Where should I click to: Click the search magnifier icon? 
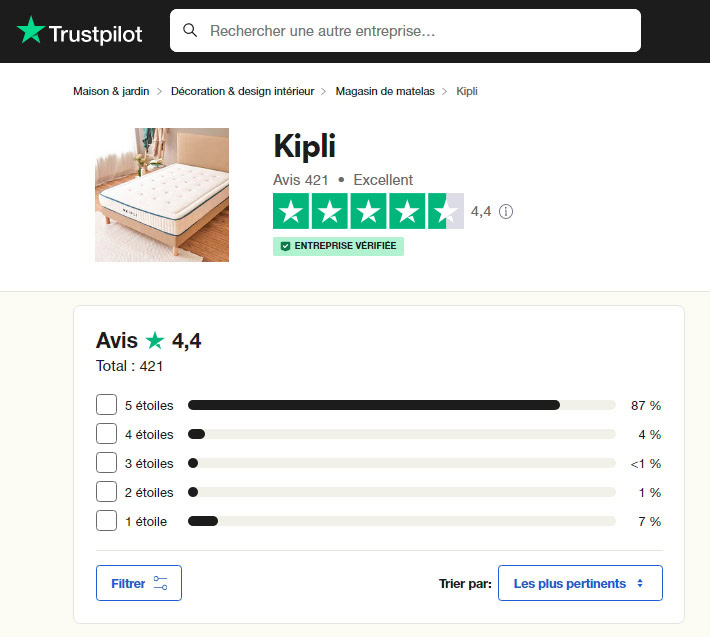190,31
